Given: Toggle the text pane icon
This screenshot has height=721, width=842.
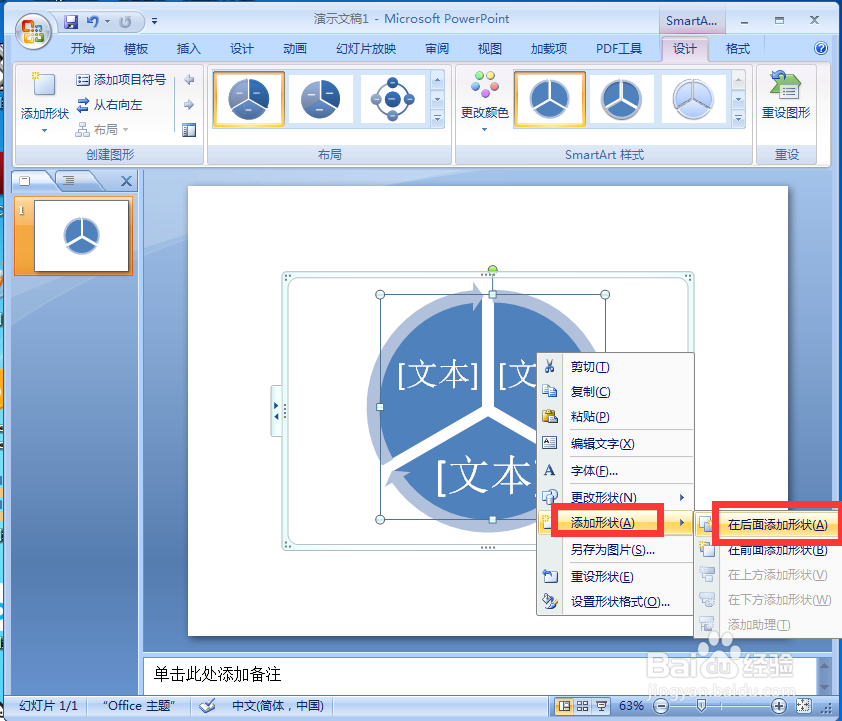Looking at the screenshot, I should pos(189,130).
